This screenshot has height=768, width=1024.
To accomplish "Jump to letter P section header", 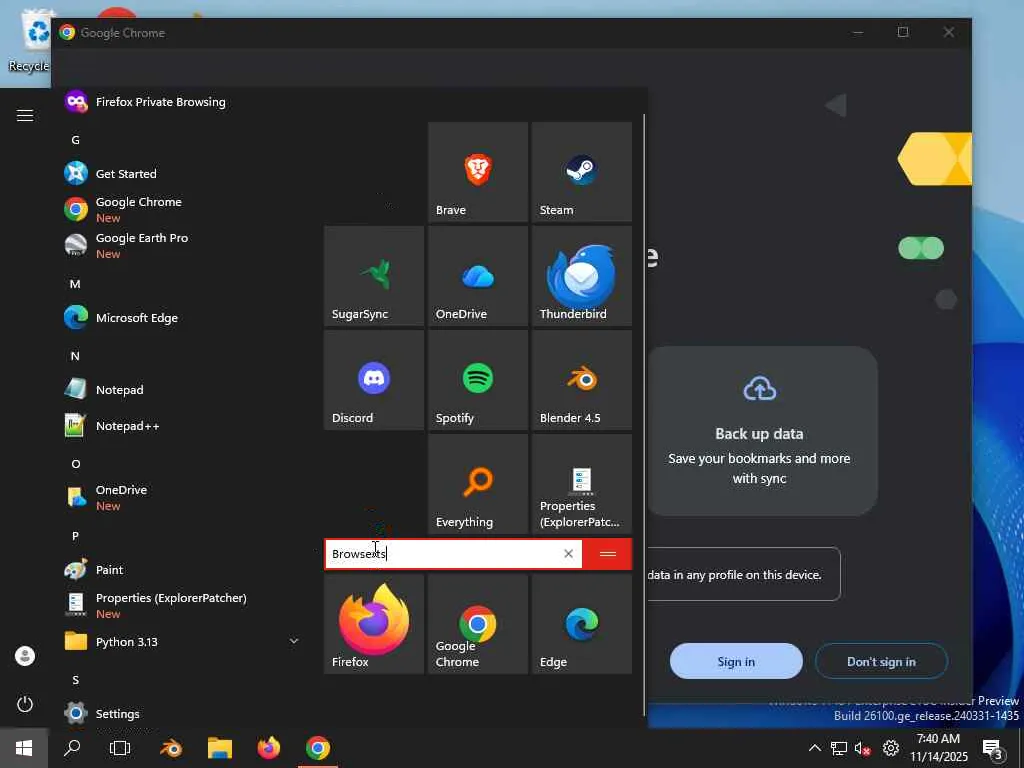I will pos(75,536).
